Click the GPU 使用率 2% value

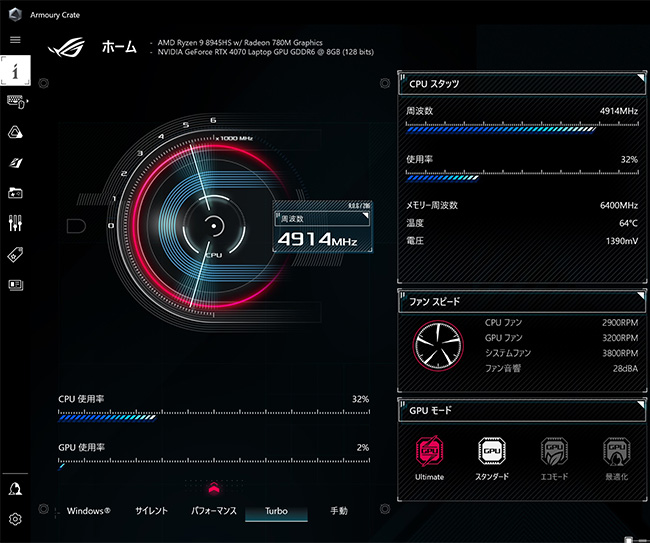pyautogui.click(x=363, y=448)
